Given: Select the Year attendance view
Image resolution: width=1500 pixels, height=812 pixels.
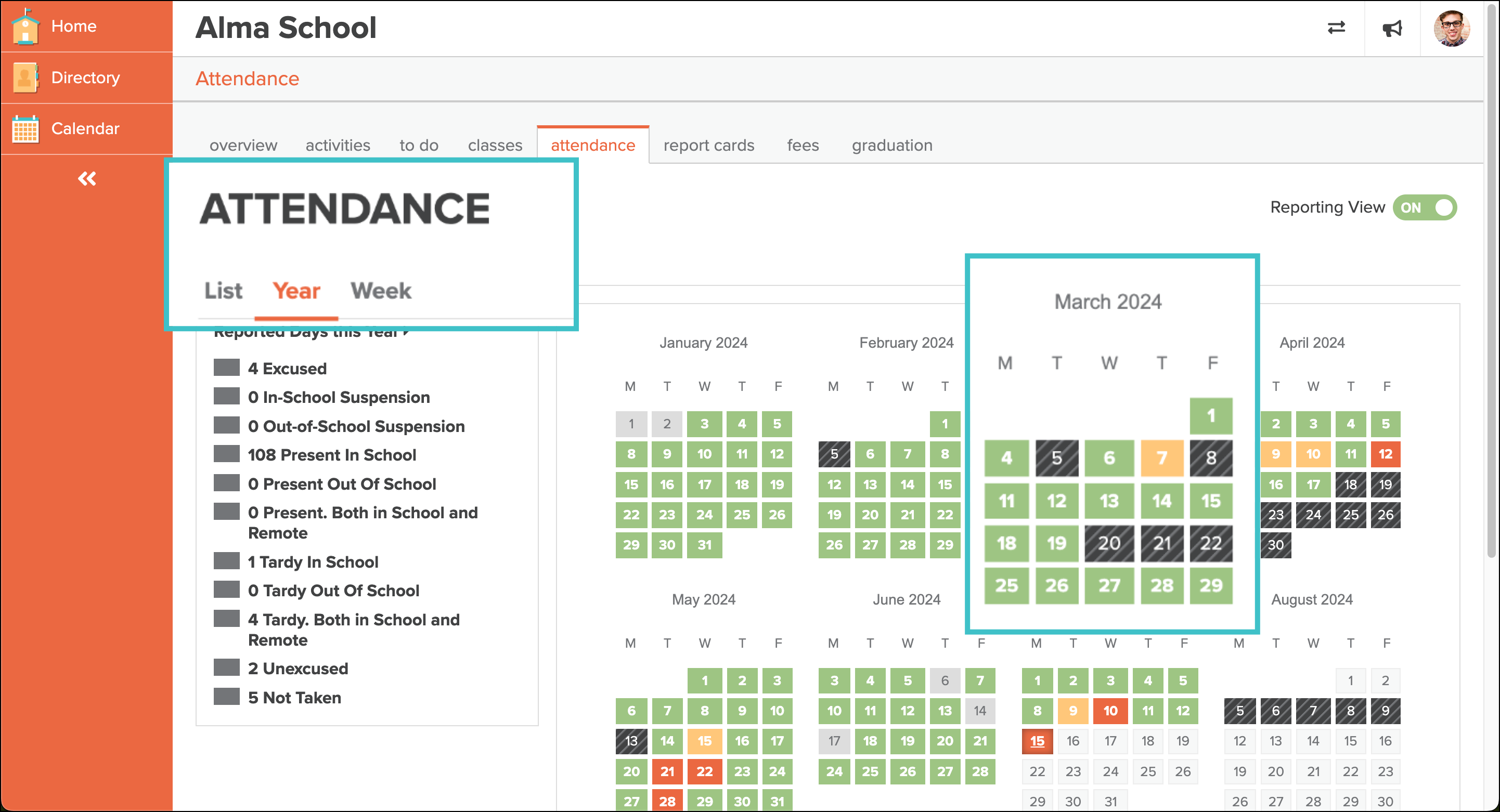Looking at the screenshot, I should click(296, 291).
